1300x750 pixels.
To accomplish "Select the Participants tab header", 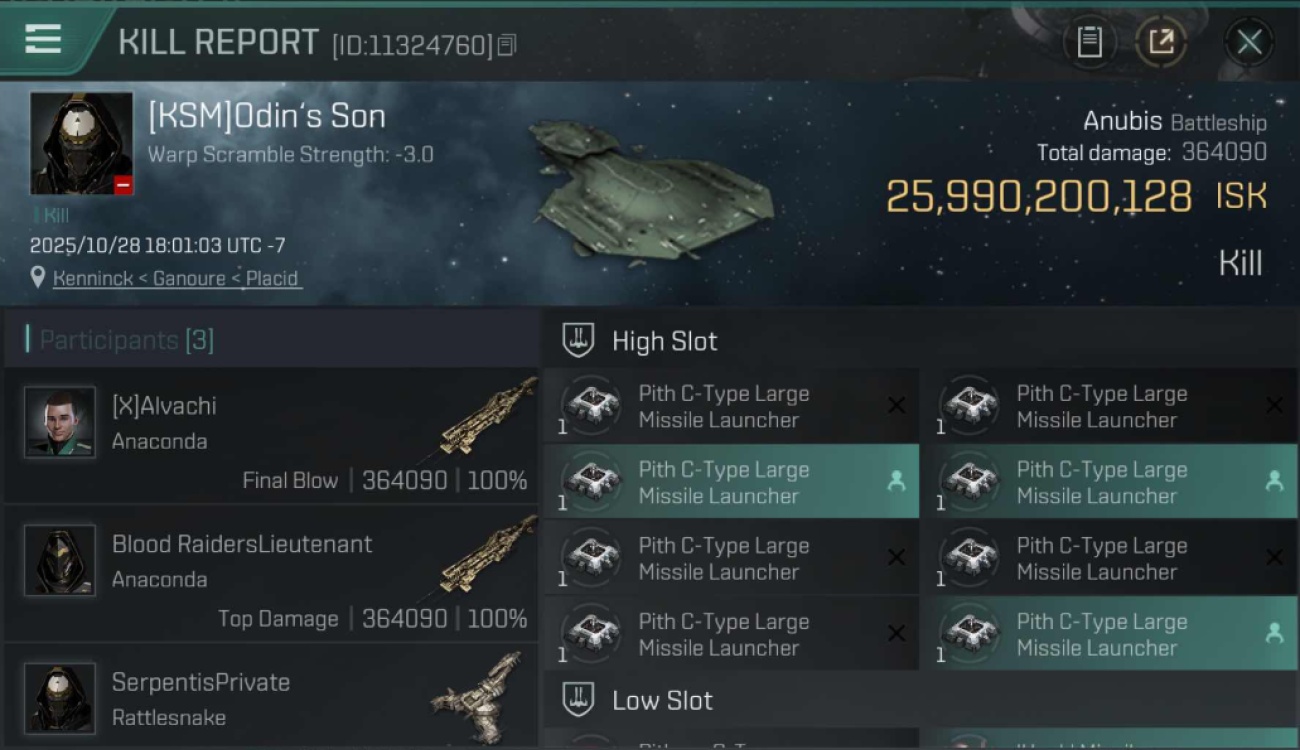I will 126,340.
